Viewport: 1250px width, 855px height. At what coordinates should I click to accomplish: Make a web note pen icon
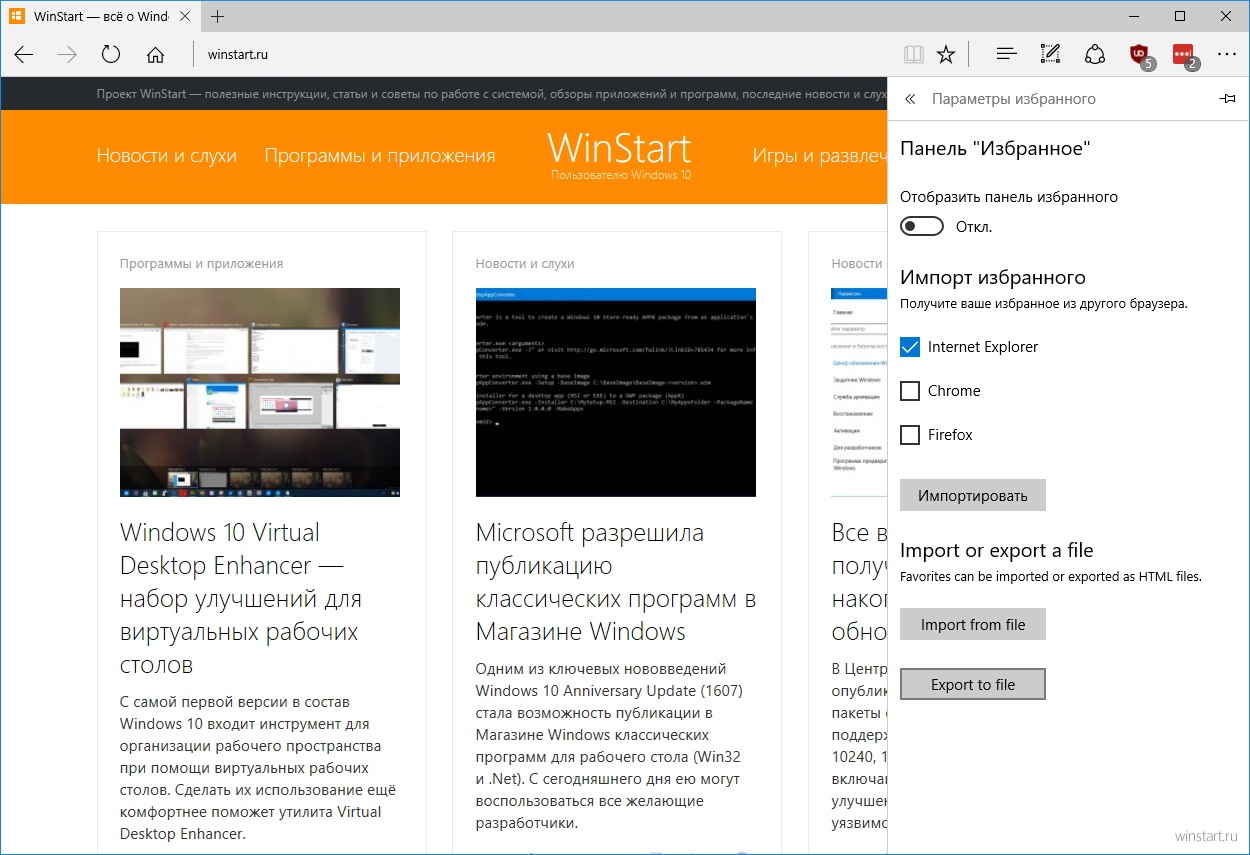[1050, 55]
